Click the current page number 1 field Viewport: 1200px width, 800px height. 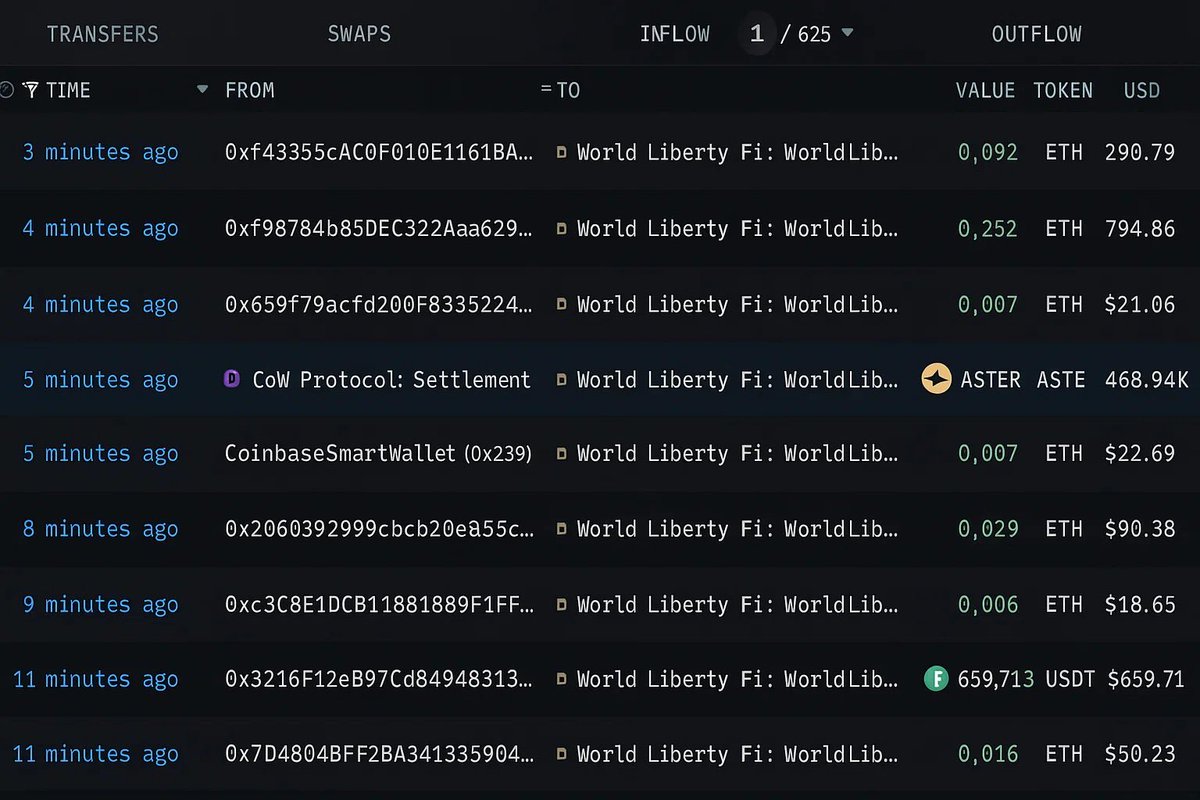pyautogui.click(x=757, y=34)
